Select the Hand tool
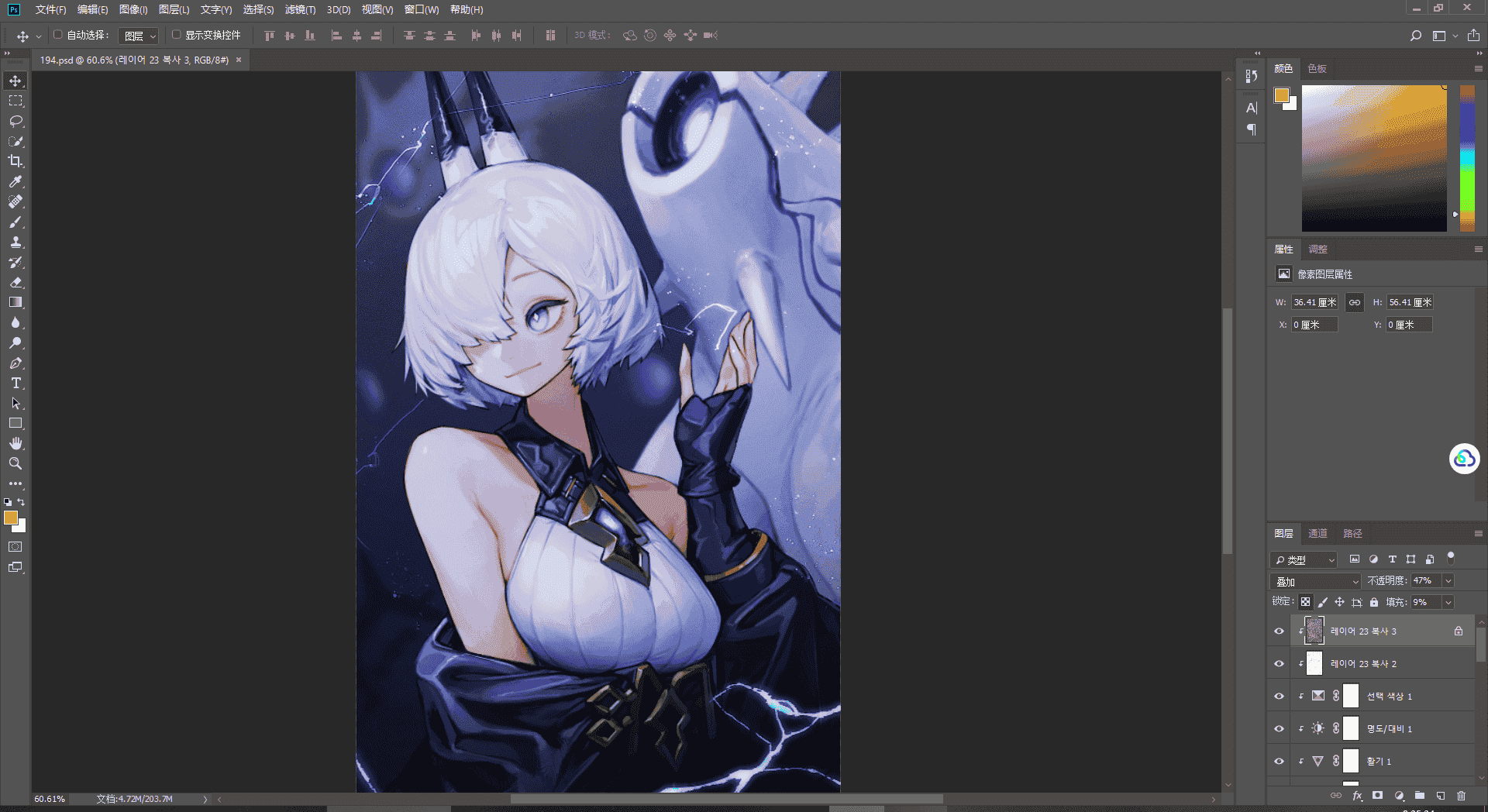Viewport: 1488px width, 812px height. 15,443
